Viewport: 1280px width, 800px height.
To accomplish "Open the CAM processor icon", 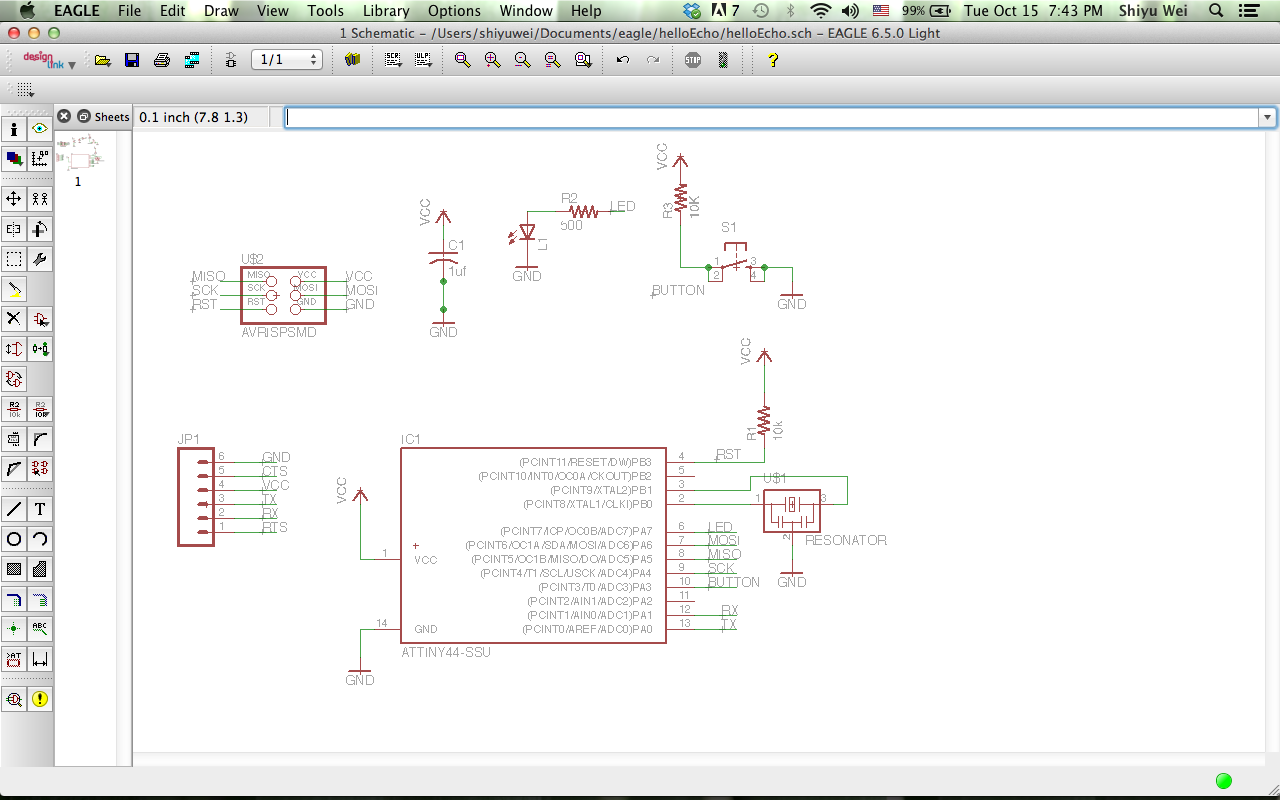I will pyautogui.click(x=192, y=60).
